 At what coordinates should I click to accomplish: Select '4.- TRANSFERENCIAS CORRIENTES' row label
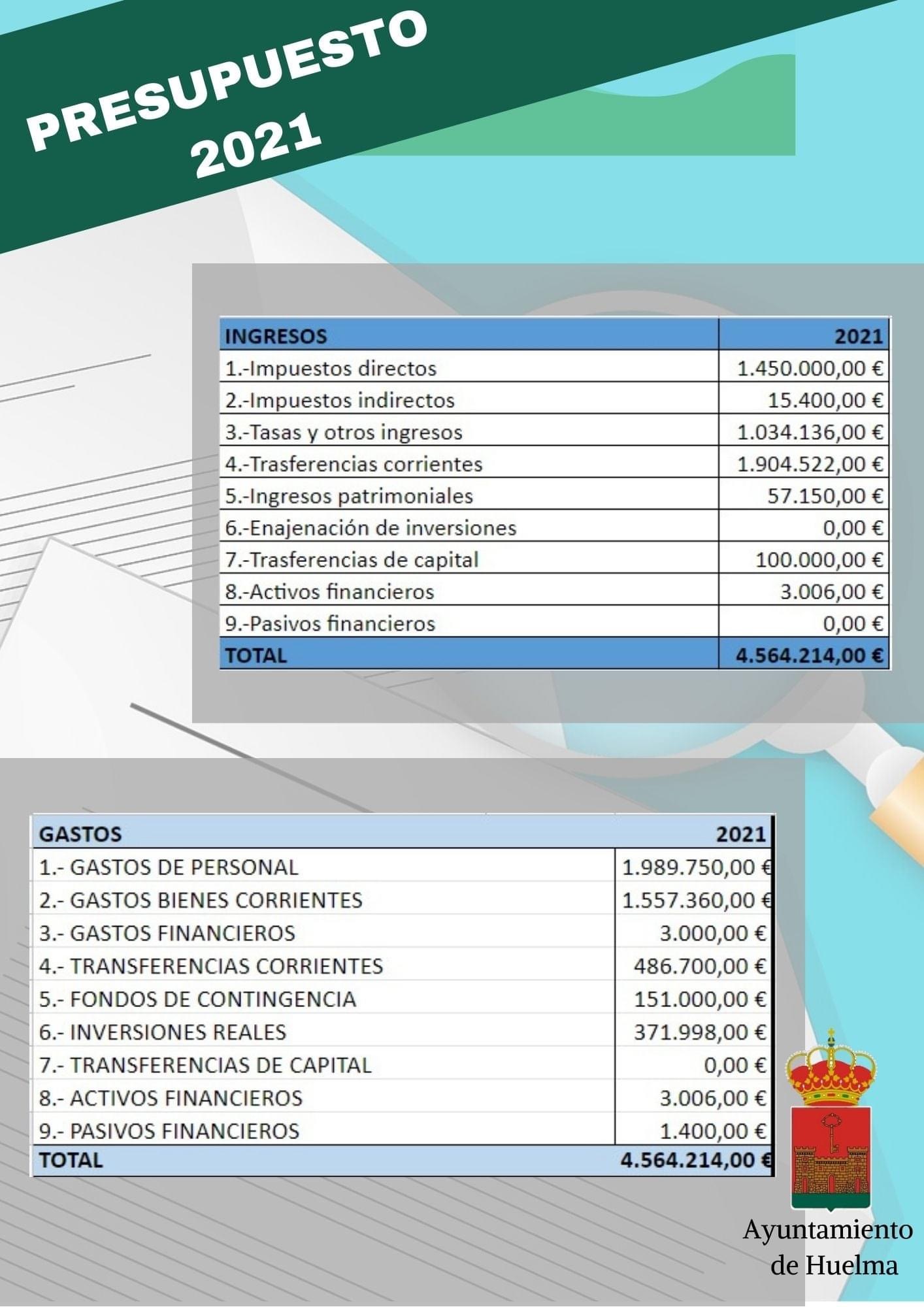[x=211, y=966]
